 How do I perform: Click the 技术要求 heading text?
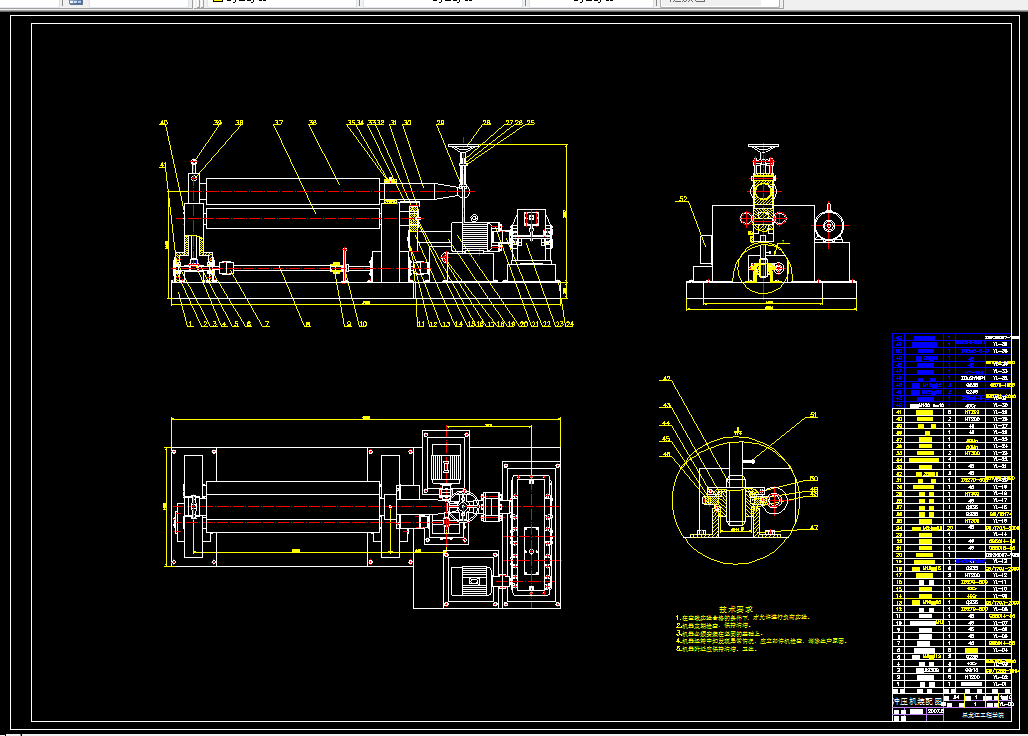coord(736,609)
